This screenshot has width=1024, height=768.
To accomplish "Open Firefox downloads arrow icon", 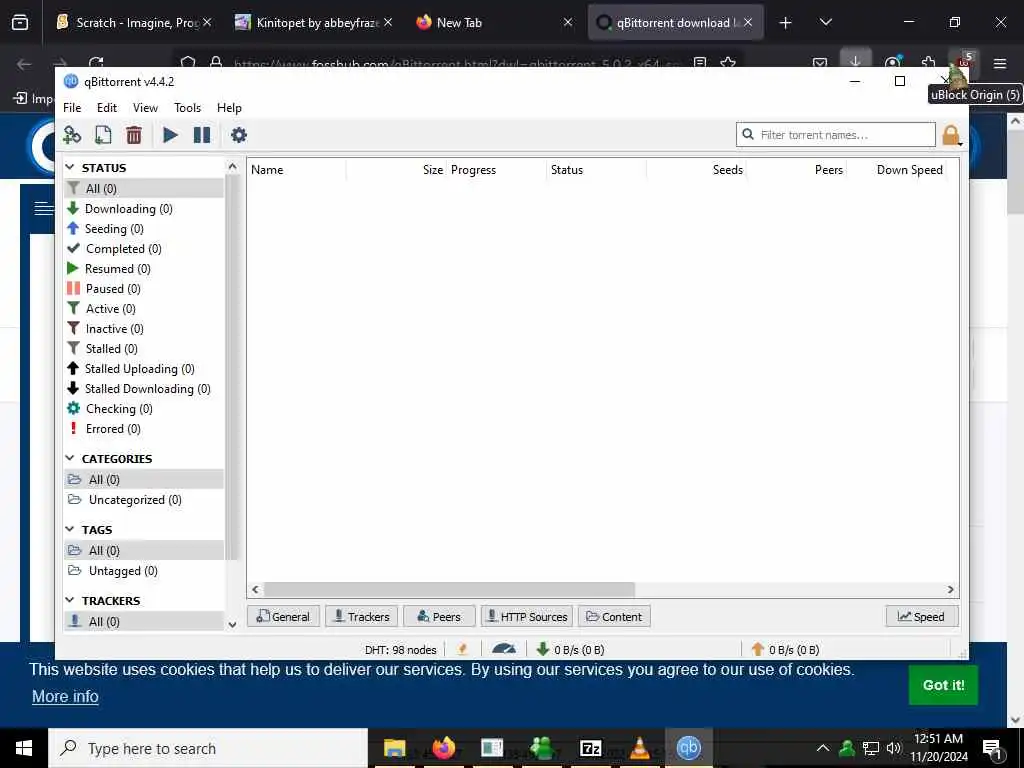I will click(856, 61).
